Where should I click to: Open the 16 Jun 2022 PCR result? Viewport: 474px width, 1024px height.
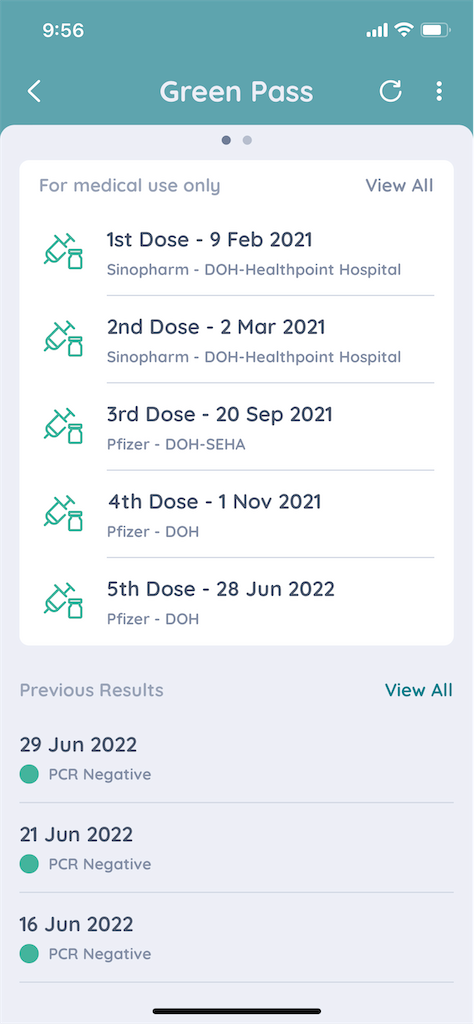[x=236, y=938]
